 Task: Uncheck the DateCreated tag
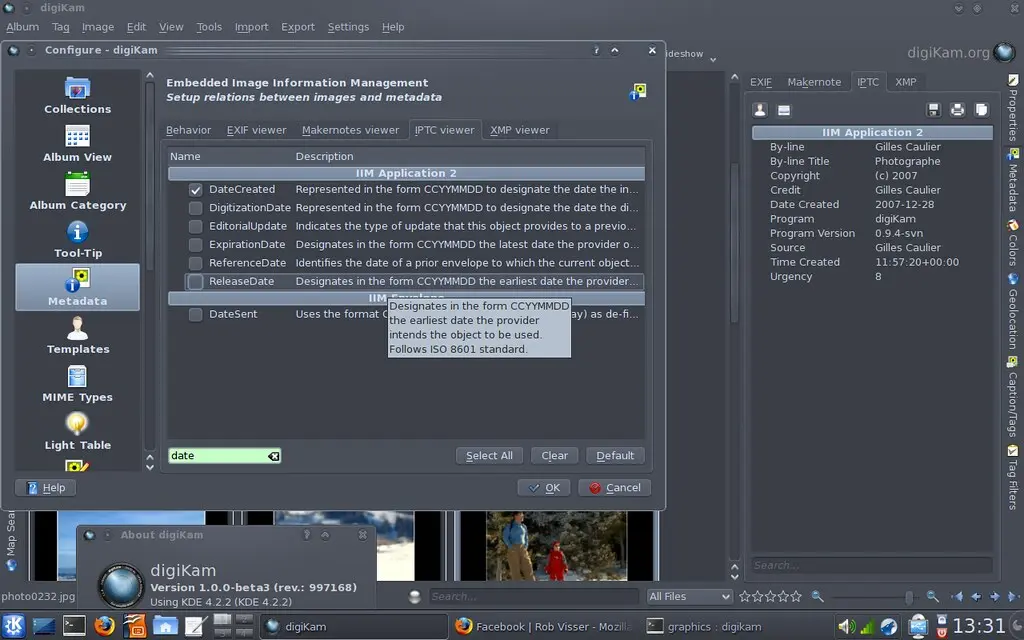pyautogui.click(x=194, y=189)
